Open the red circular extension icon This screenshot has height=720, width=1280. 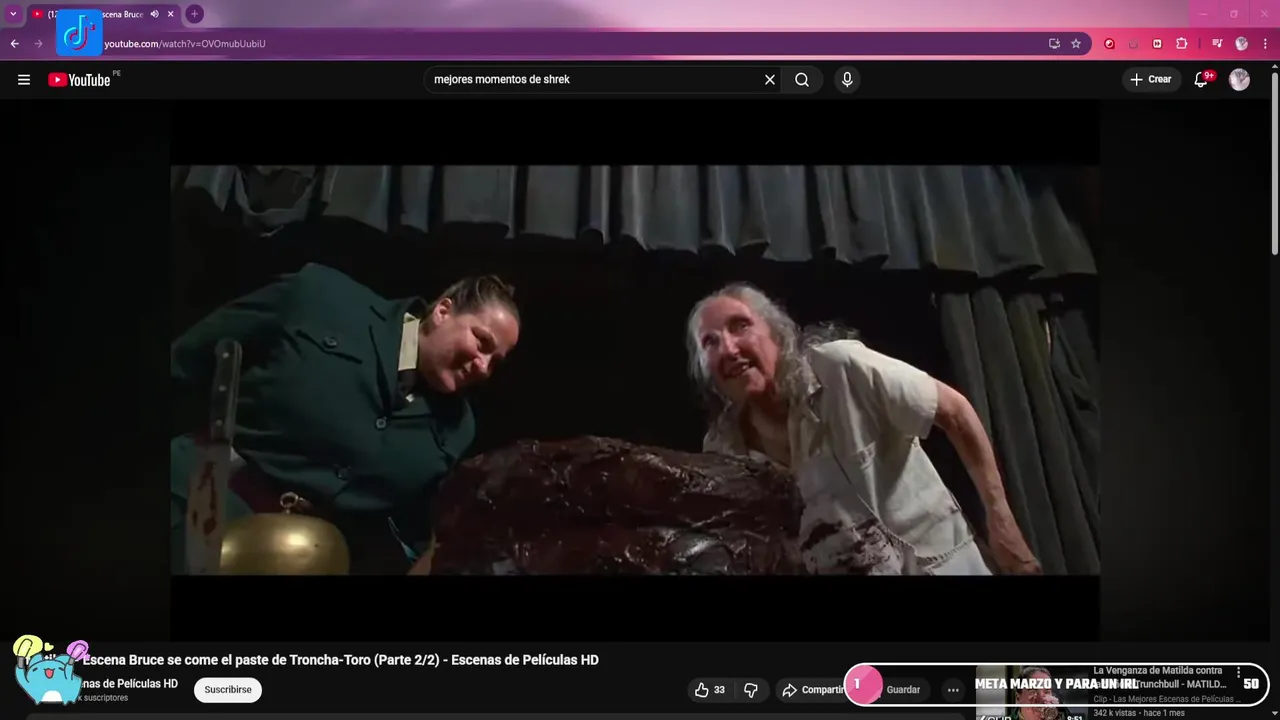click(x=1109, y=44)
